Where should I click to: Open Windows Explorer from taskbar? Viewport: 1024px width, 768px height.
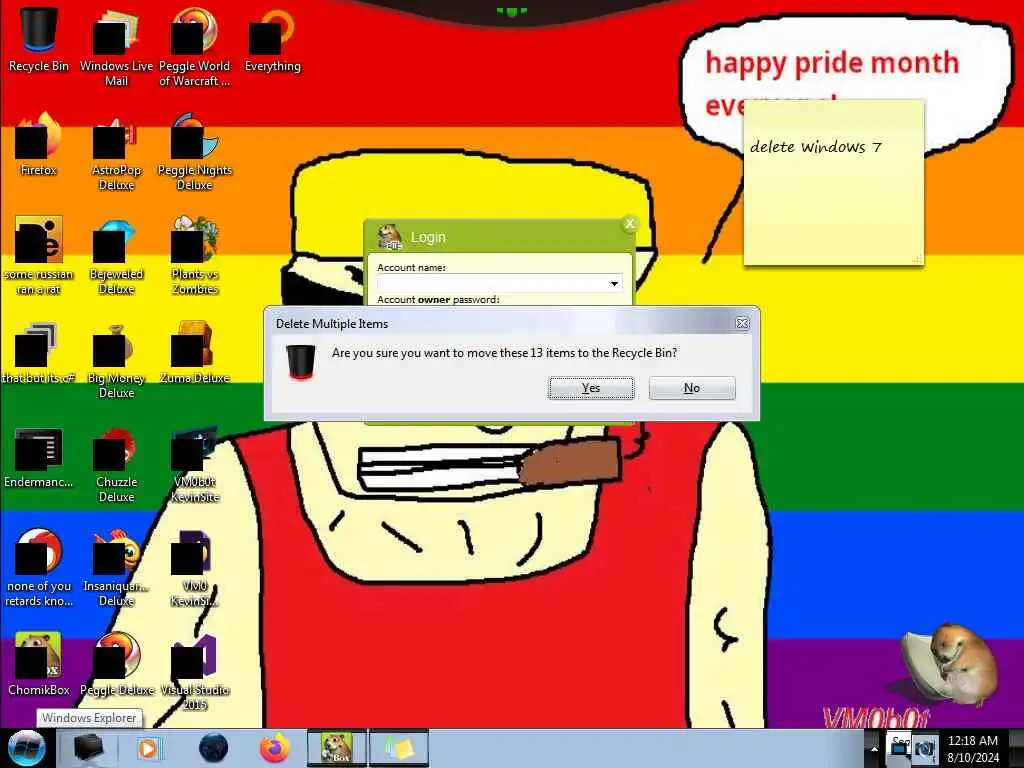[88, 748]
